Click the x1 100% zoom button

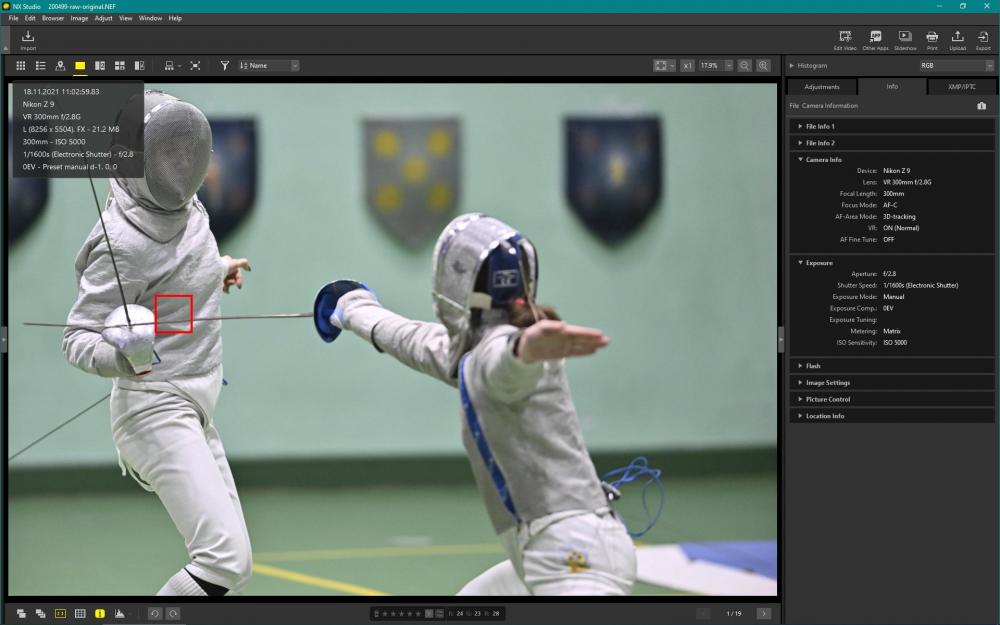687,66
